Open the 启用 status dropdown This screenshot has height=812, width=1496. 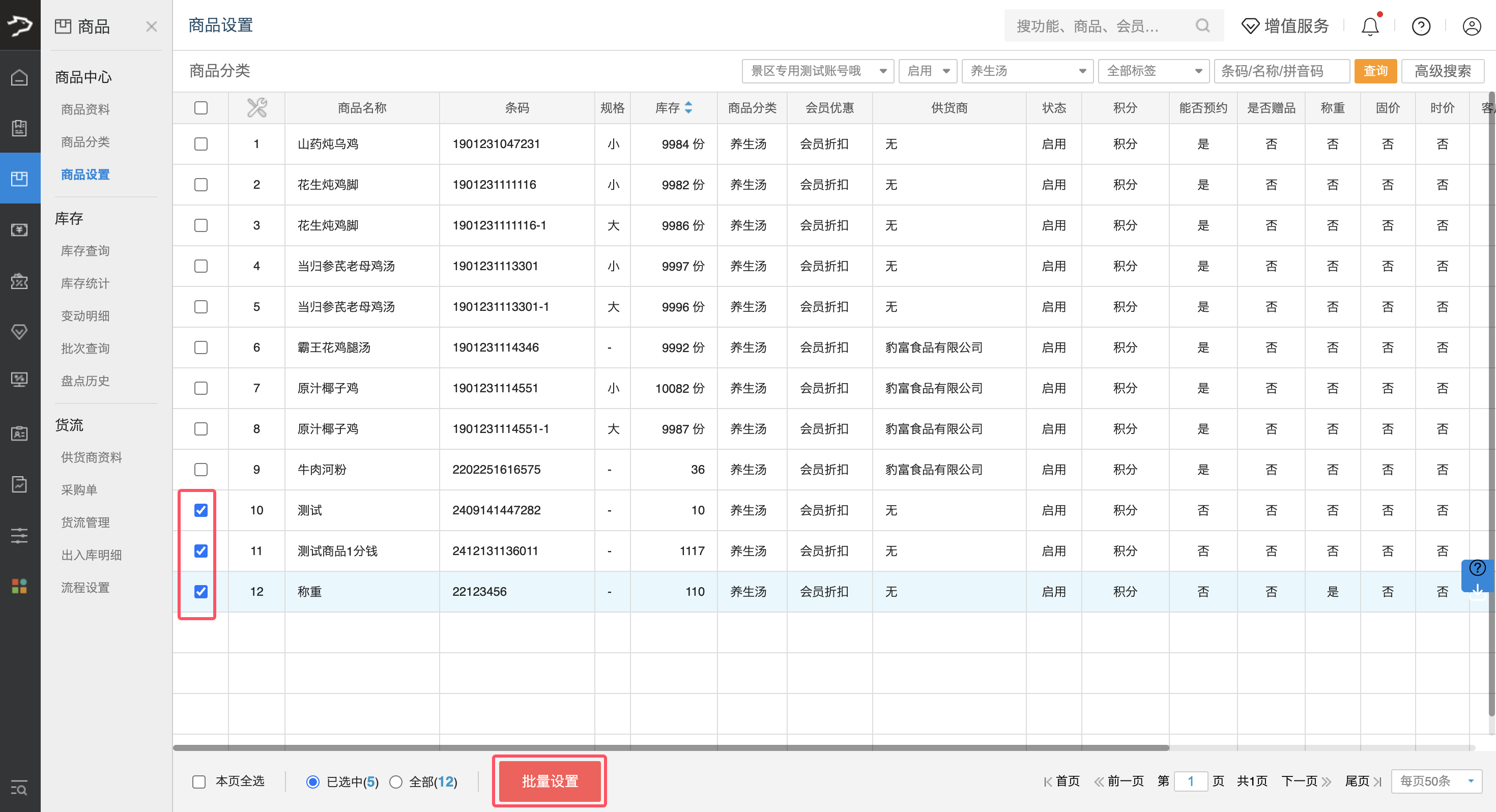928,71
